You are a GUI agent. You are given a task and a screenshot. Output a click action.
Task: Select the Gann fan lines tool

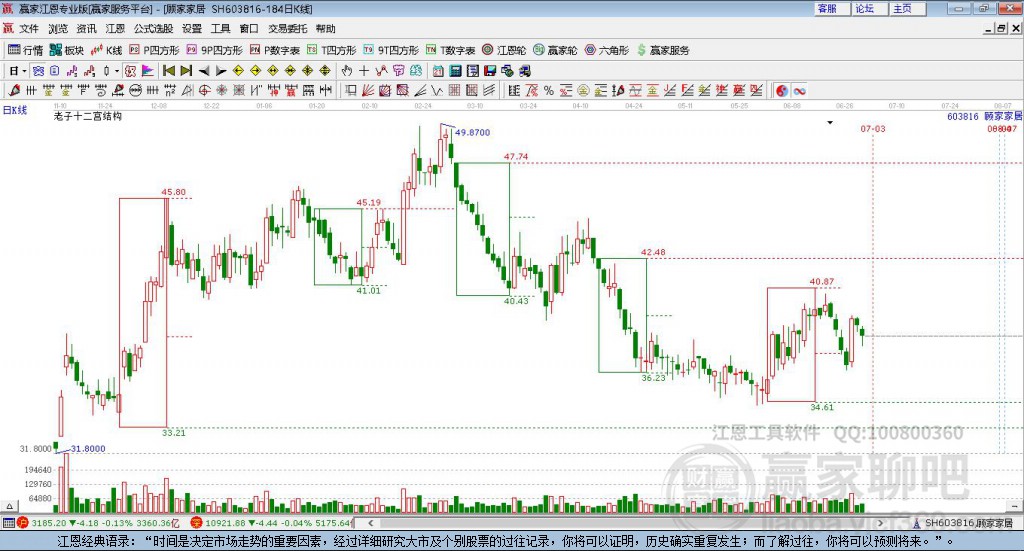tap(368, 91)
